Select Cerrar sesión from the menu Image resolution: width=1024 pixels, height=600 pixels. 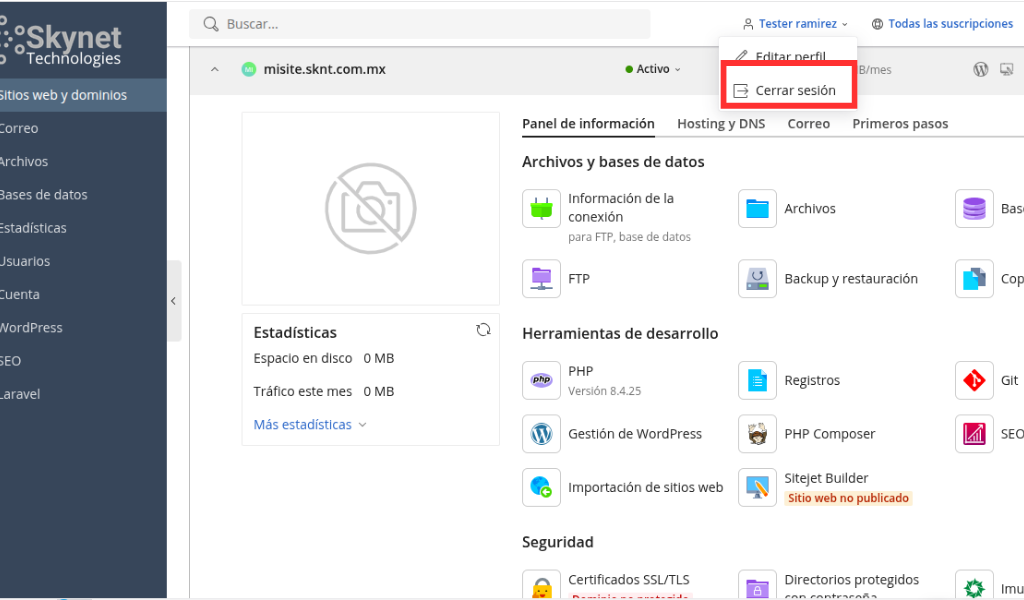tap(788, 91)
